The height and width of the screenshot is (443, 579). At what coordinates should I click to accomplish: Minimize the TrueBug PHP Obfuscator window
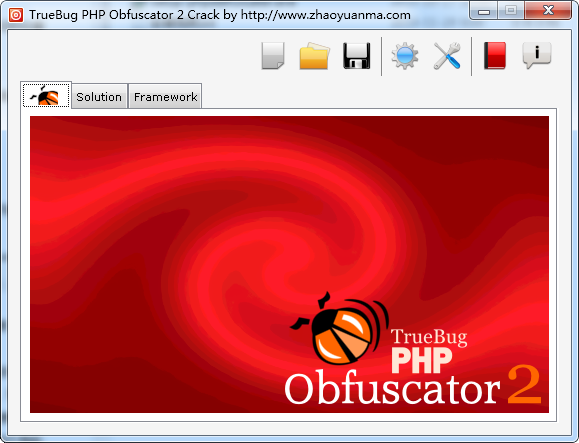click(x=483, y=11)
